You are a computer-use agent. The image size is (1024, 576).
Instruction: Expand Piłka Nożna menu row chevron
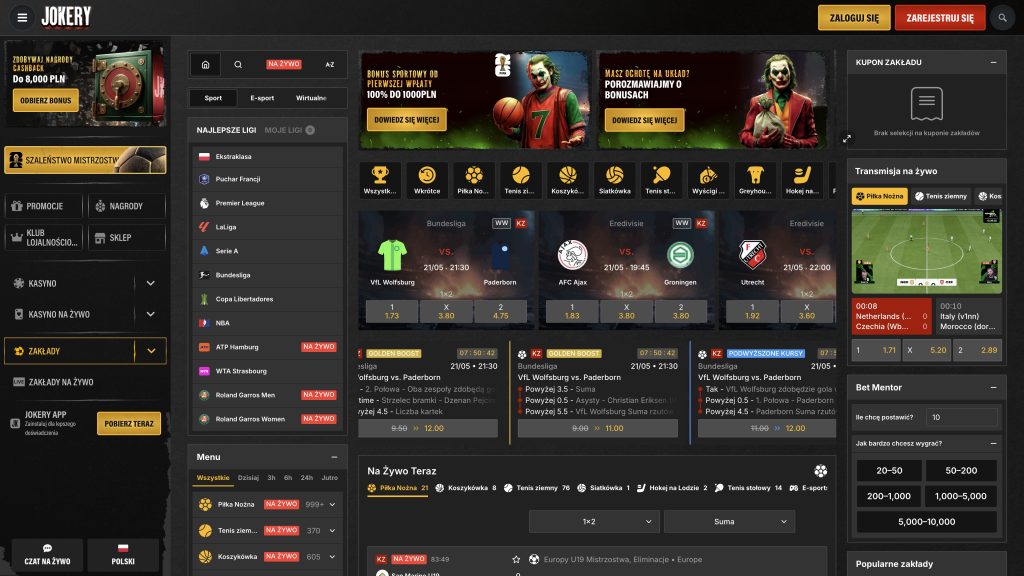tap(332, 505)
